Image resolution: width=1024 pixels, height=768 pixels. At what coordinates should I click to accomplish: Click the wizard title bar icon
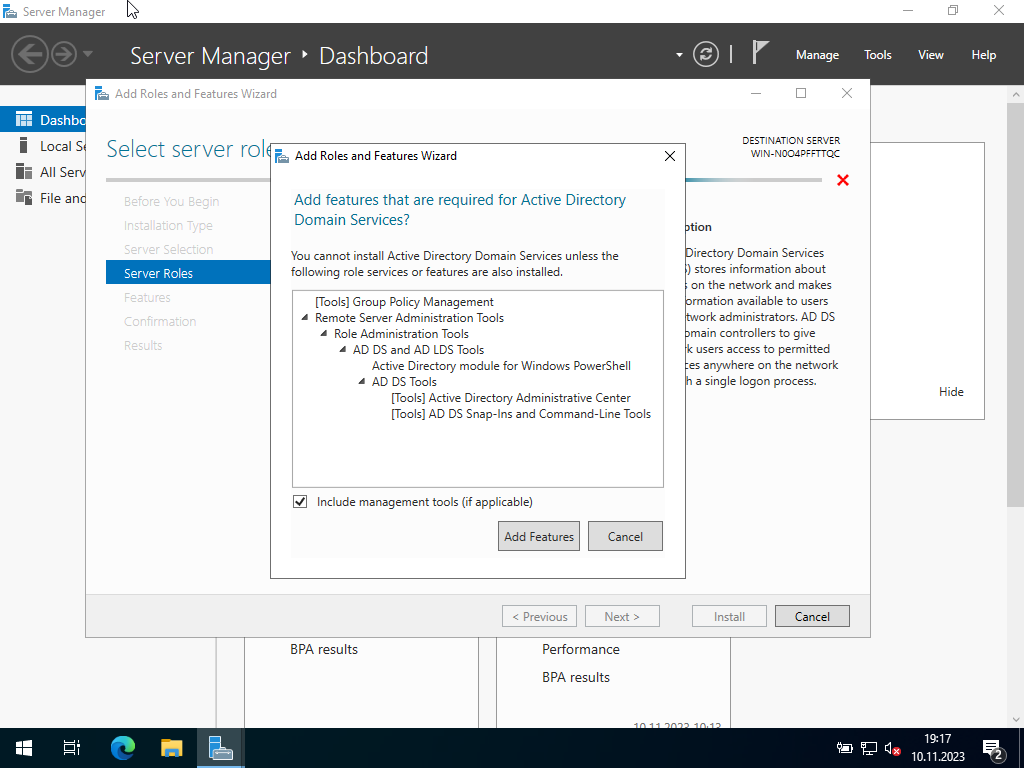pos(102,93)
